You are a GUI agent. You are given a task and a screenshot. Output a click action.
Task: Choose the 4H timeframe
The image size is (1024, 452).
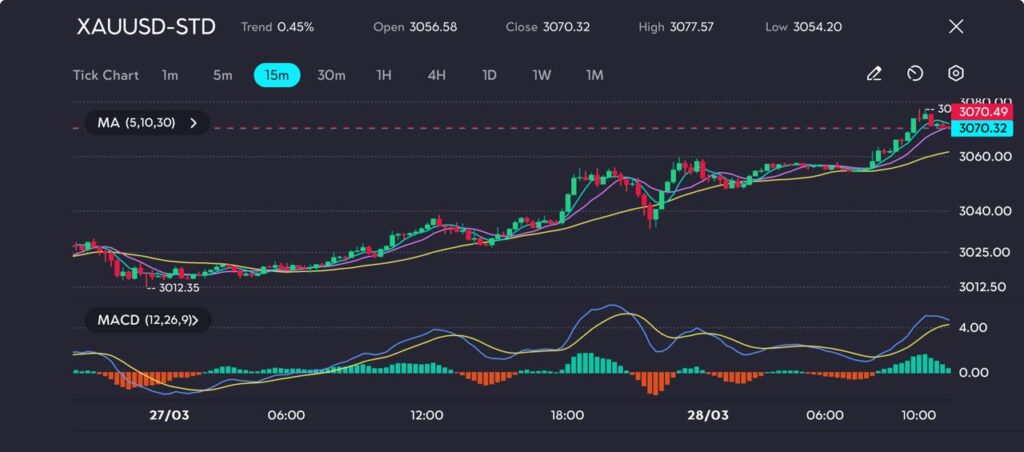pos(436,75)
